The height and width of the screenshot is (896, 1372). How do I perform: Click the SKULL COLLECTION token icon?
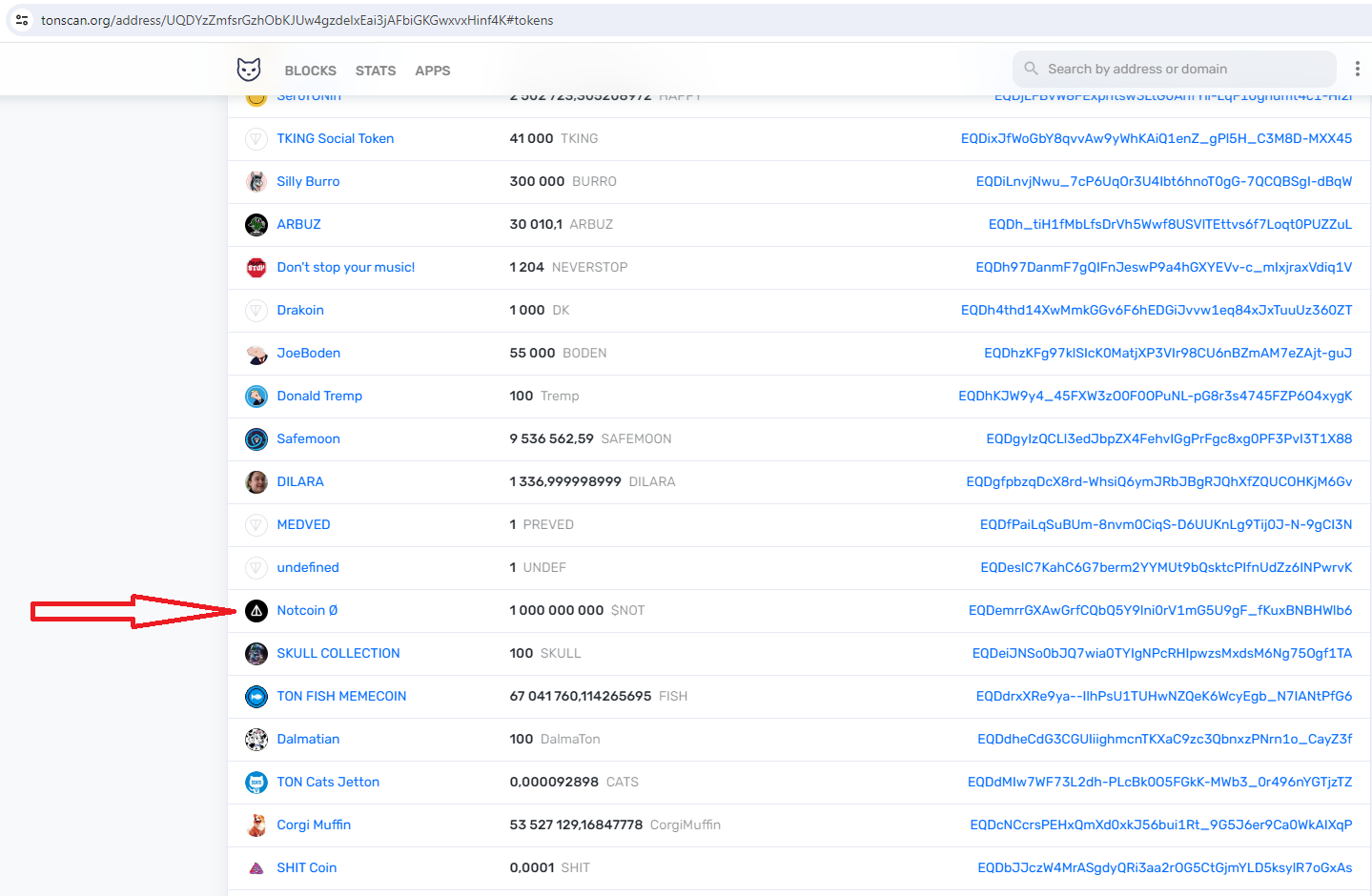point(256,654)
